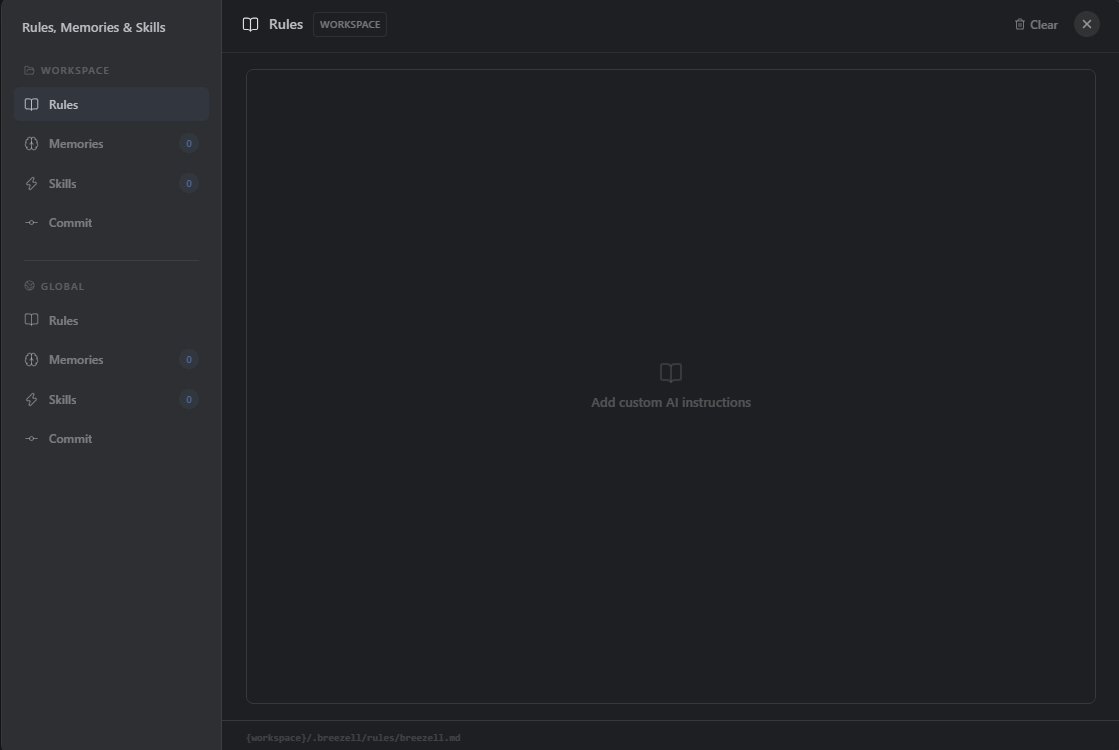
Task: Close the Rules, Memories & Skills dialog
Action: [1087, 24]
